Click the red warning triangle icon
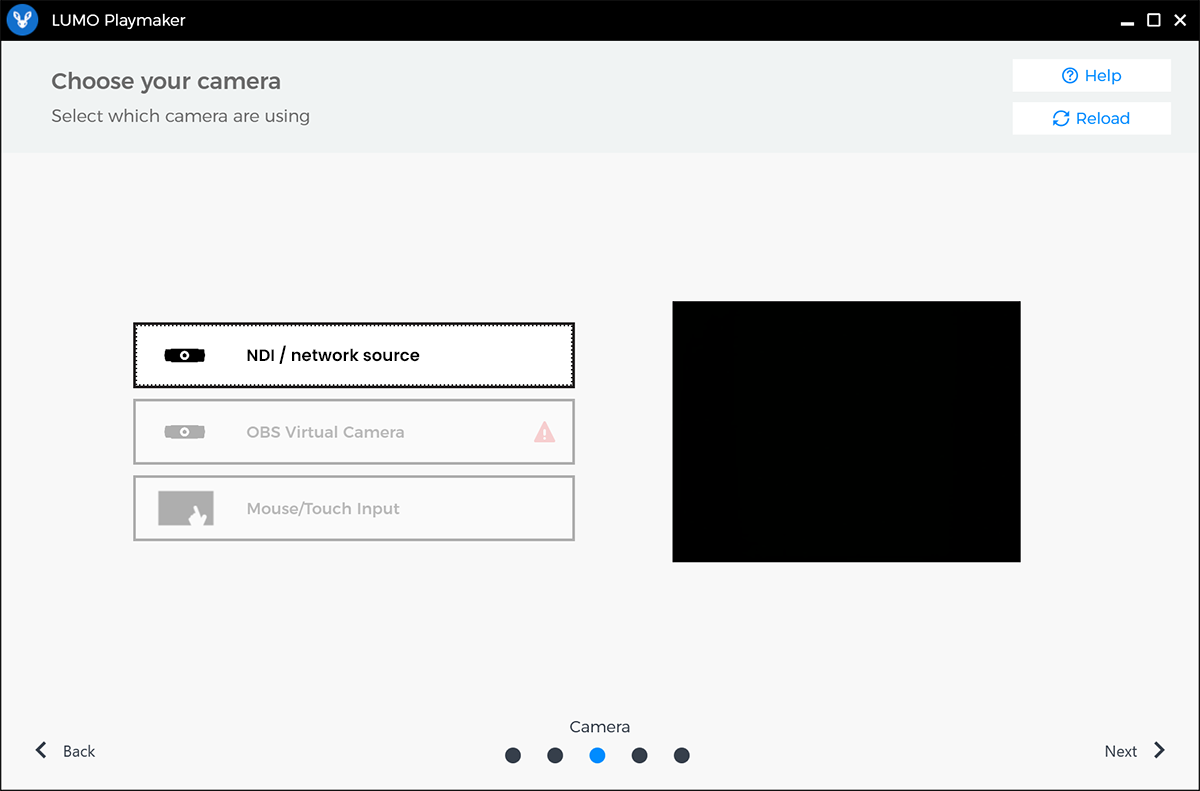Image resolution: width=1200 pixels, height=791 pixels. tap(544, 432)
